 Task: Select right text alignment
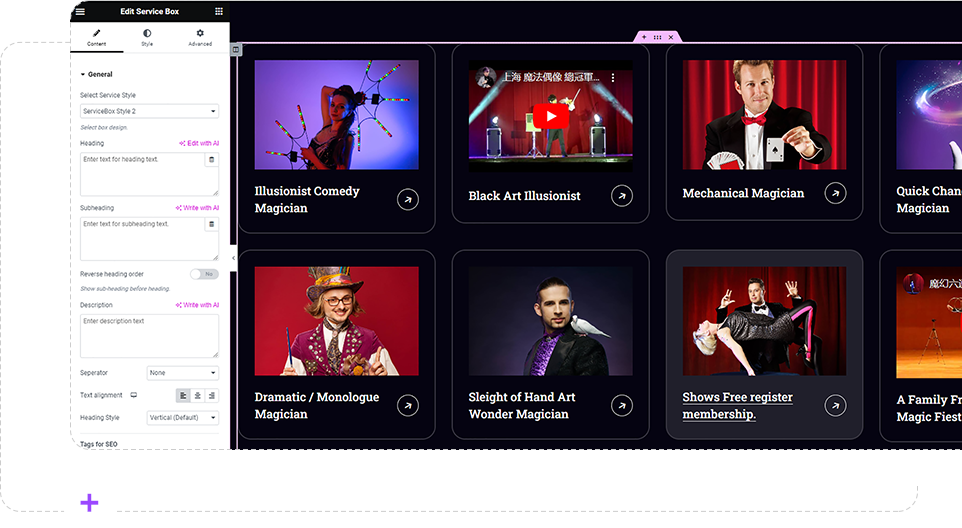point(212,396)
